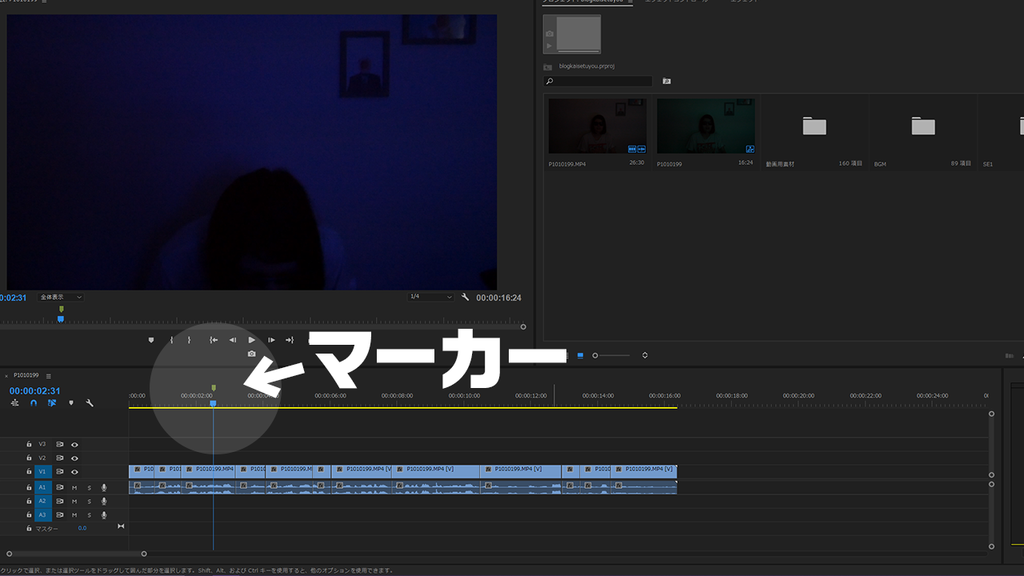Add marker in program monitor controls
1024x576 pixels.
tap(152, 340)
